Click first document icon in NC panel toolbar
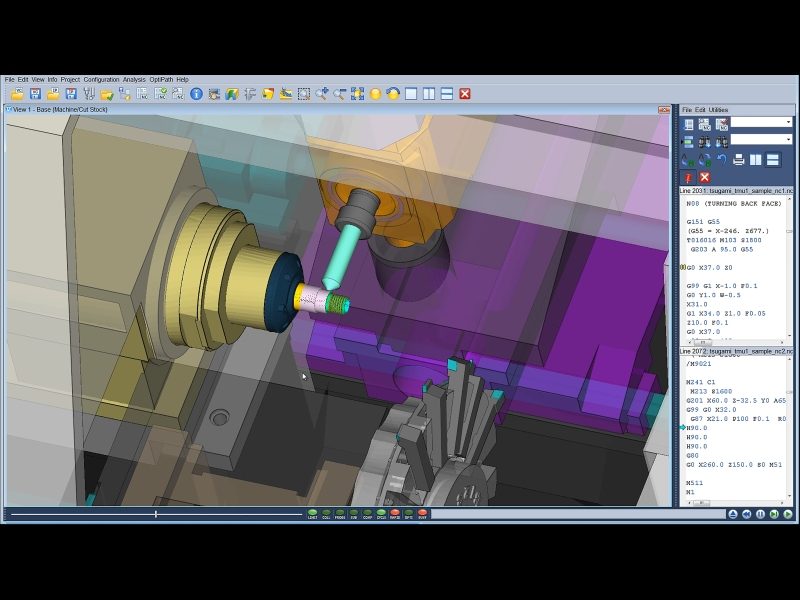This screenshot has width=800, height=600. pos(688,124)
